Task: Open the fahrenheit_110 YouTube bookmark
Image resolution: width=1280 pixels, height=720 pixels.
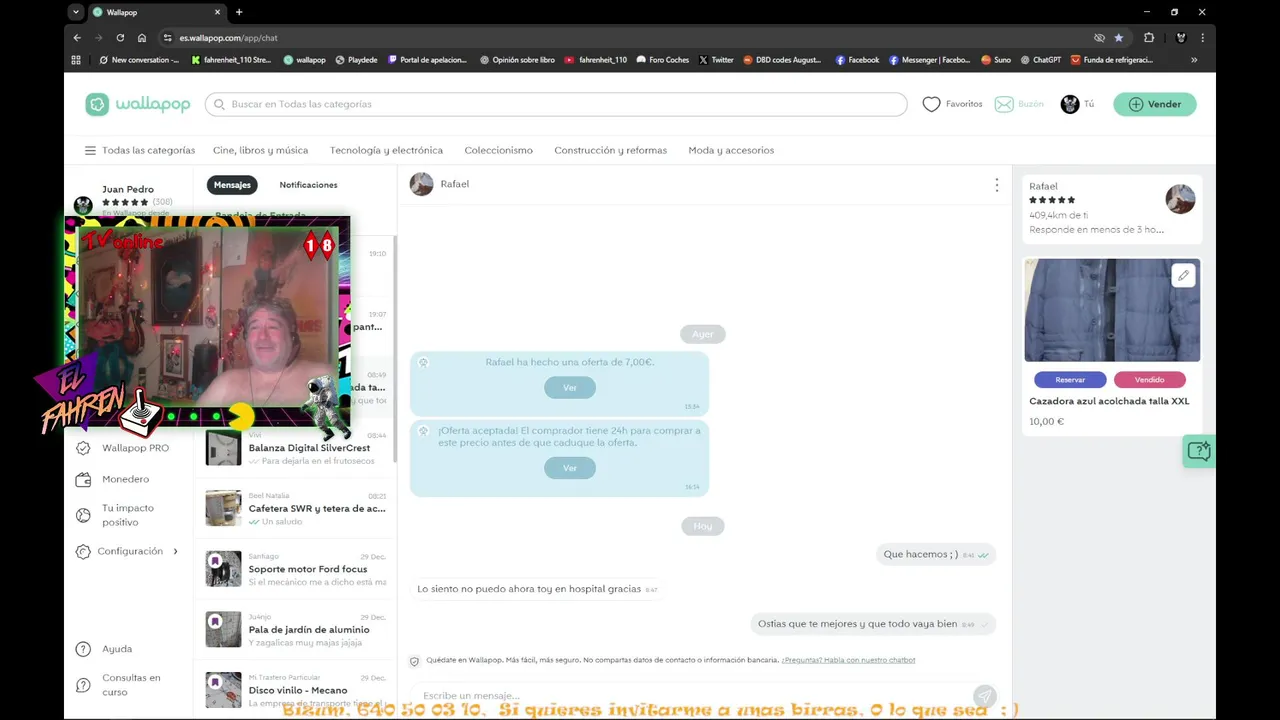Action: [x=595, y=60]
